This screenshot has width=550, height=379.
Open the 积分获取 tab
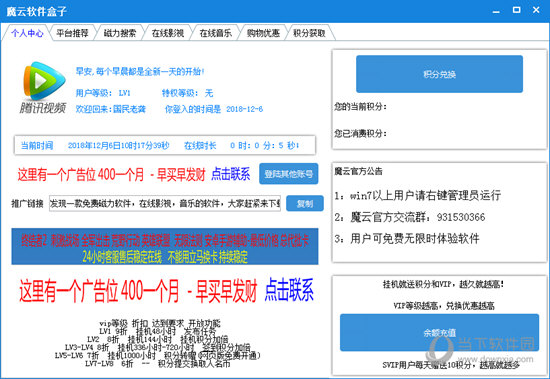(x=310, y=33)
